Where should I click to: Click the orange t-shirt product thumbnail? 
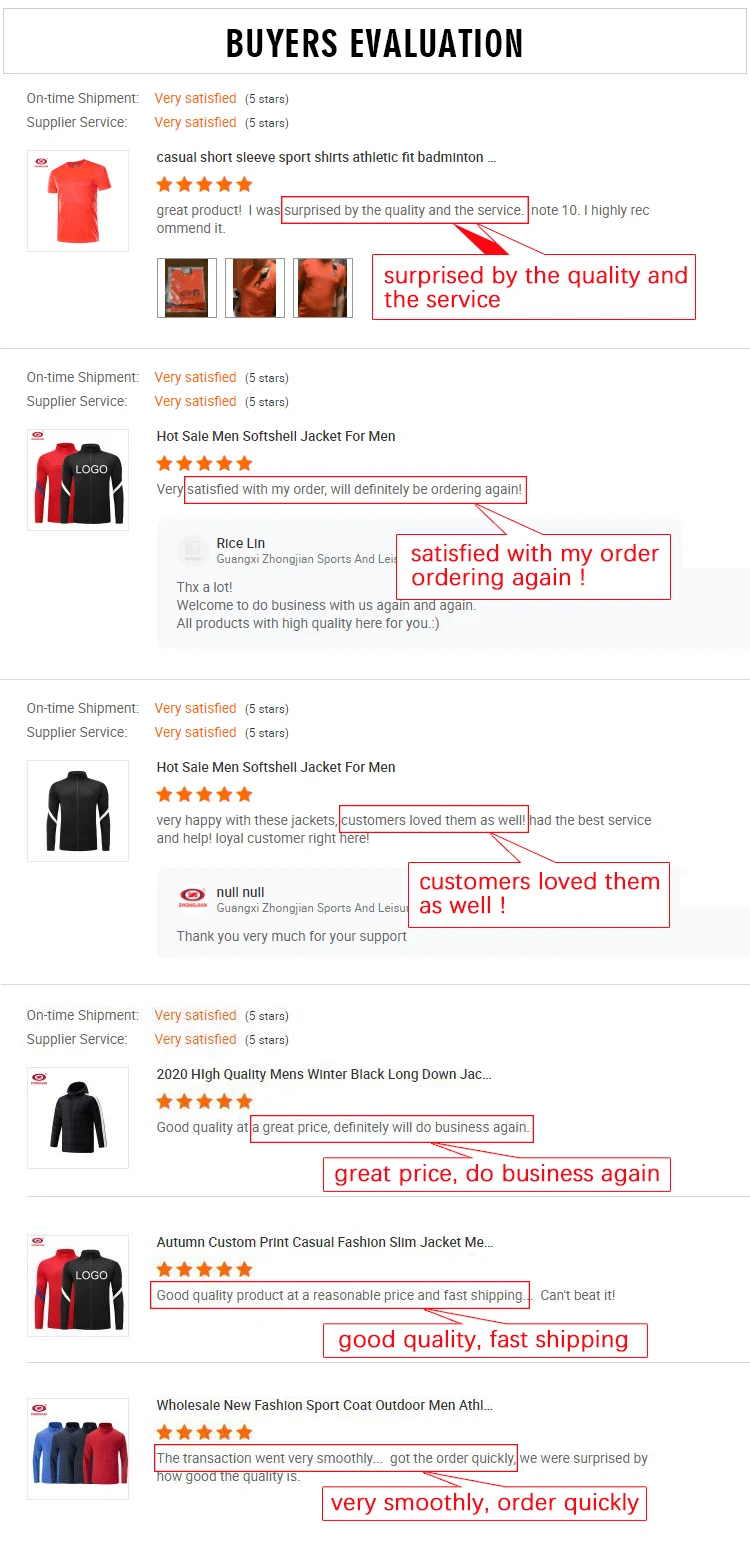click(78, 200)
